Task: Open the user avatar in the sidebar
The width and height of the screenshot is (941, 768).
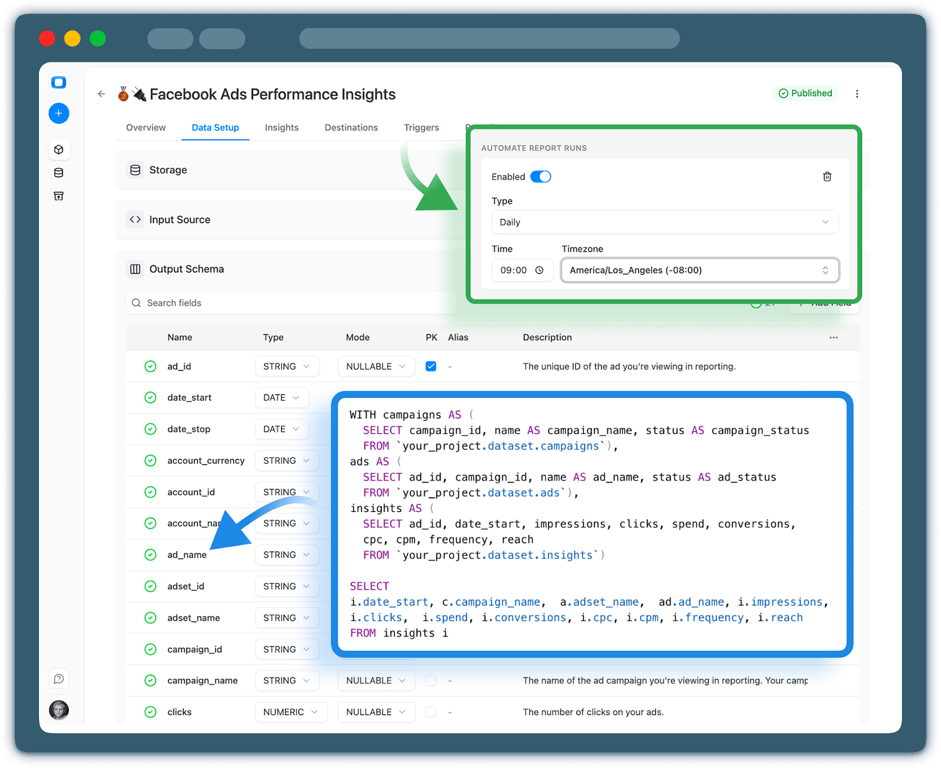Action: click(x=59, y=710)
